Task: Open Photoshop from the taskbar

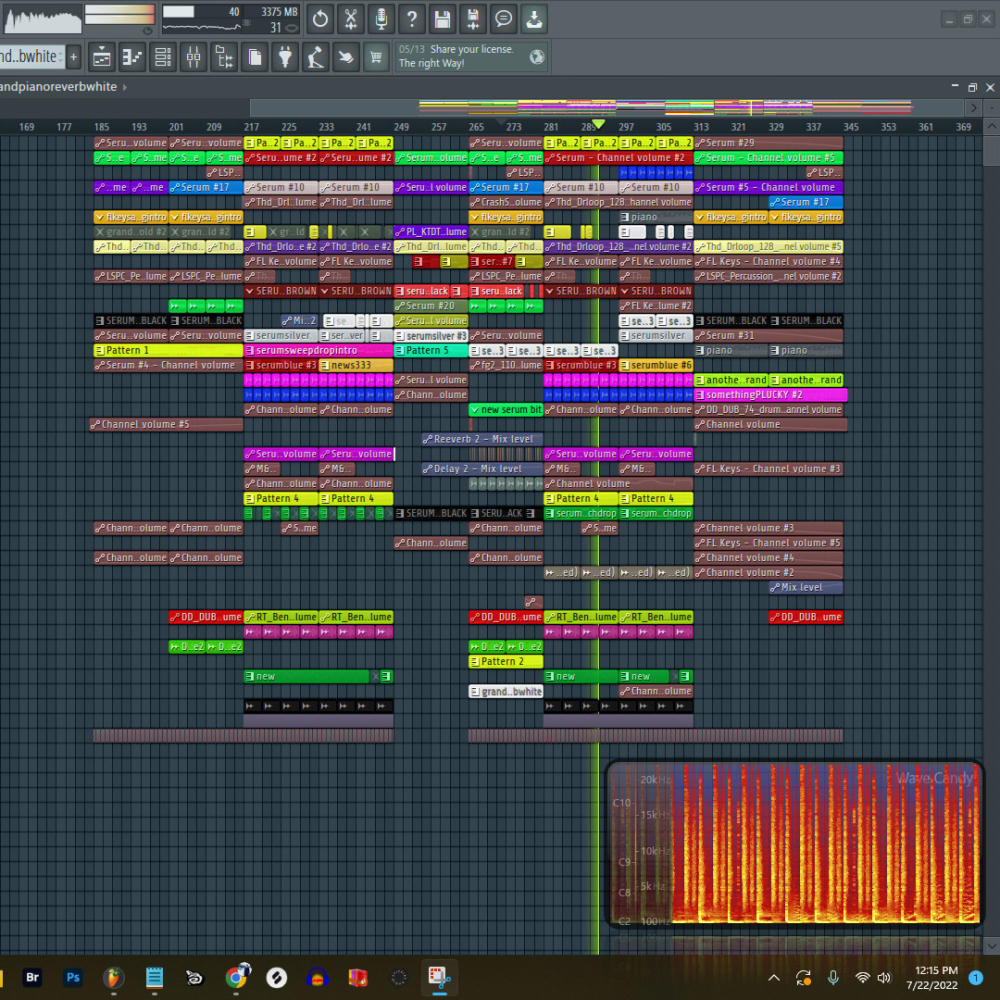Action: 73,977
